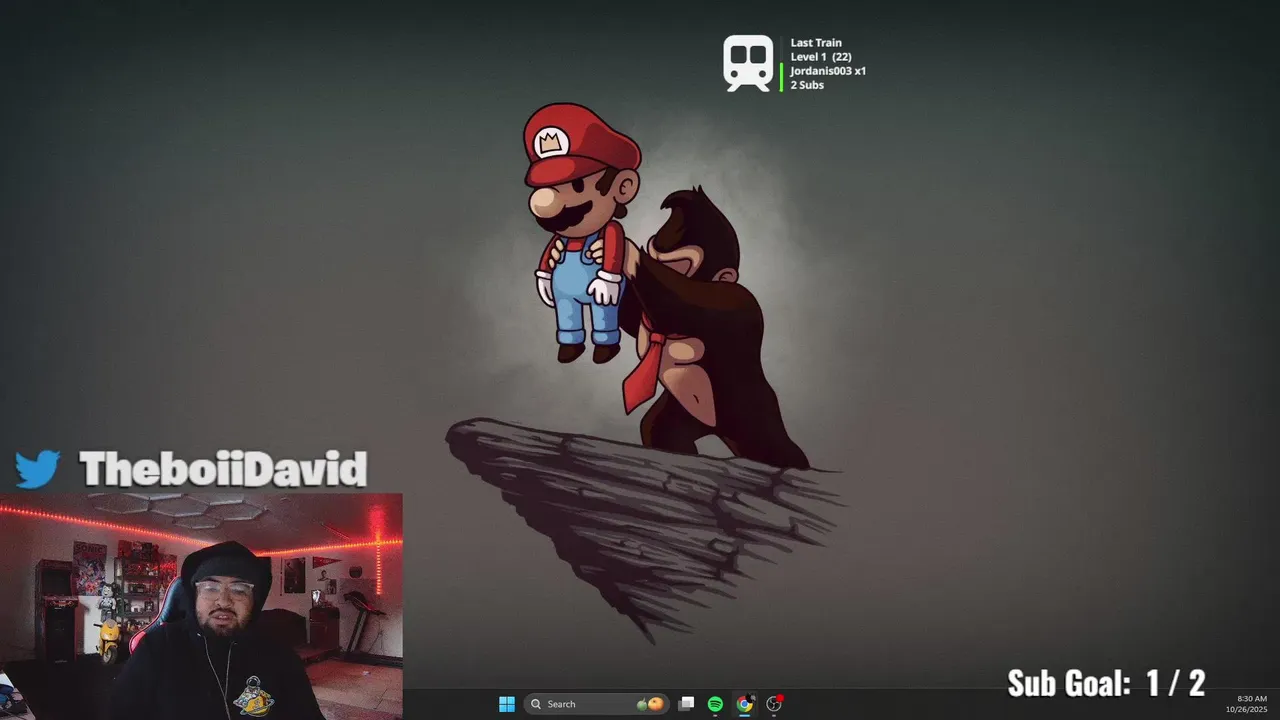
Task: Open Task View on the taskbar
Action: (x=686, y=704)
